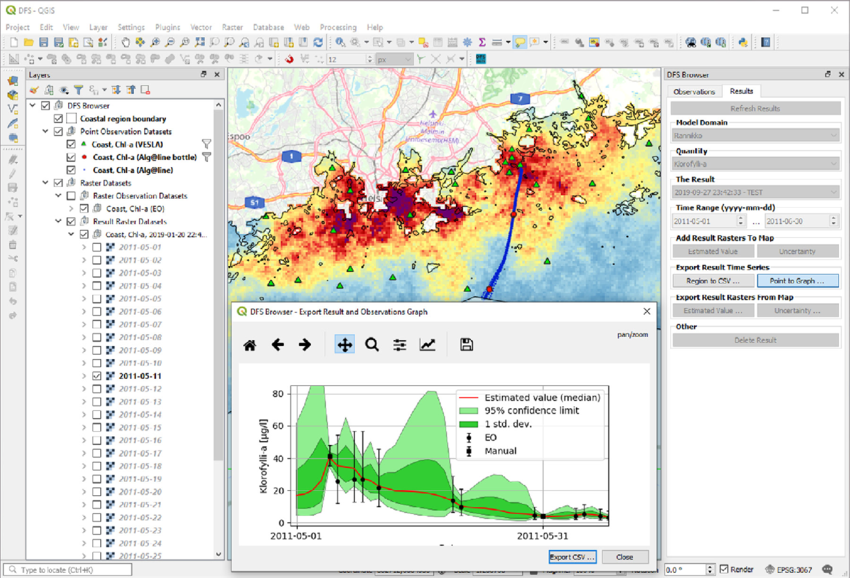Save the graph figure with the disk icon
This screenshot has width=850, height=578.
tap(466, 345)
